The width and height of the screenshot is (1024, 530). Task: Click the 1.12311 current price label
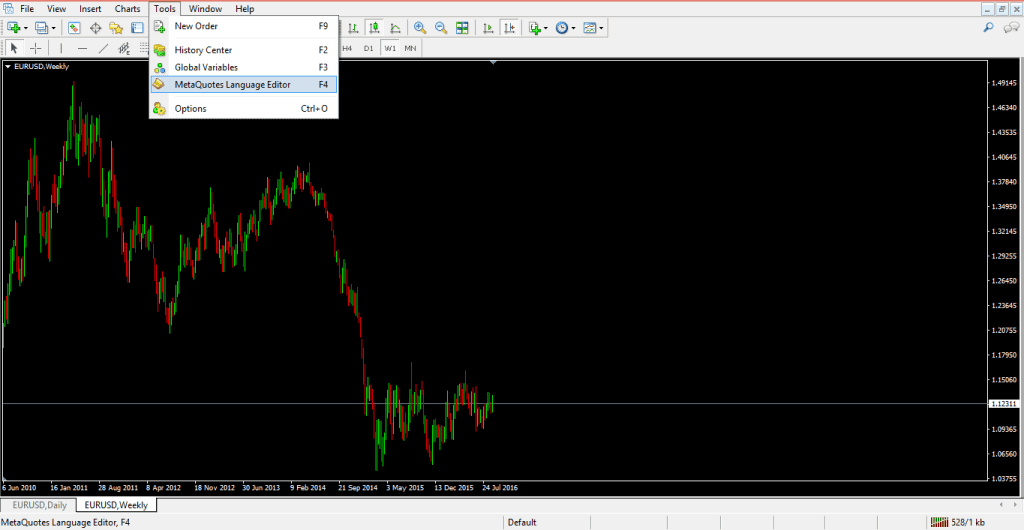click(1004, 404)
